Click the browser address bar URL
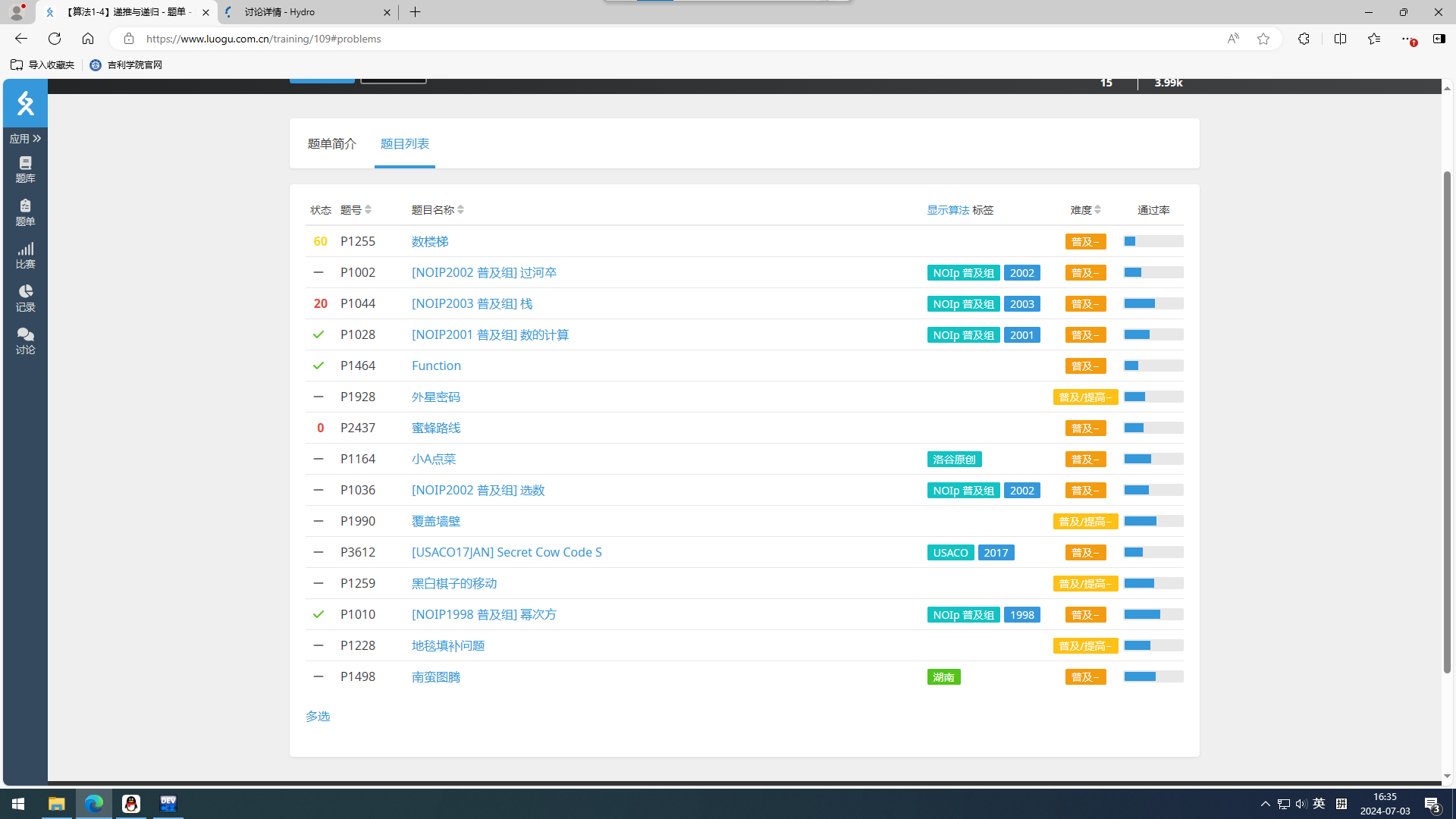The height and width of the screenshot is (819, 1456). click(263, 39)
